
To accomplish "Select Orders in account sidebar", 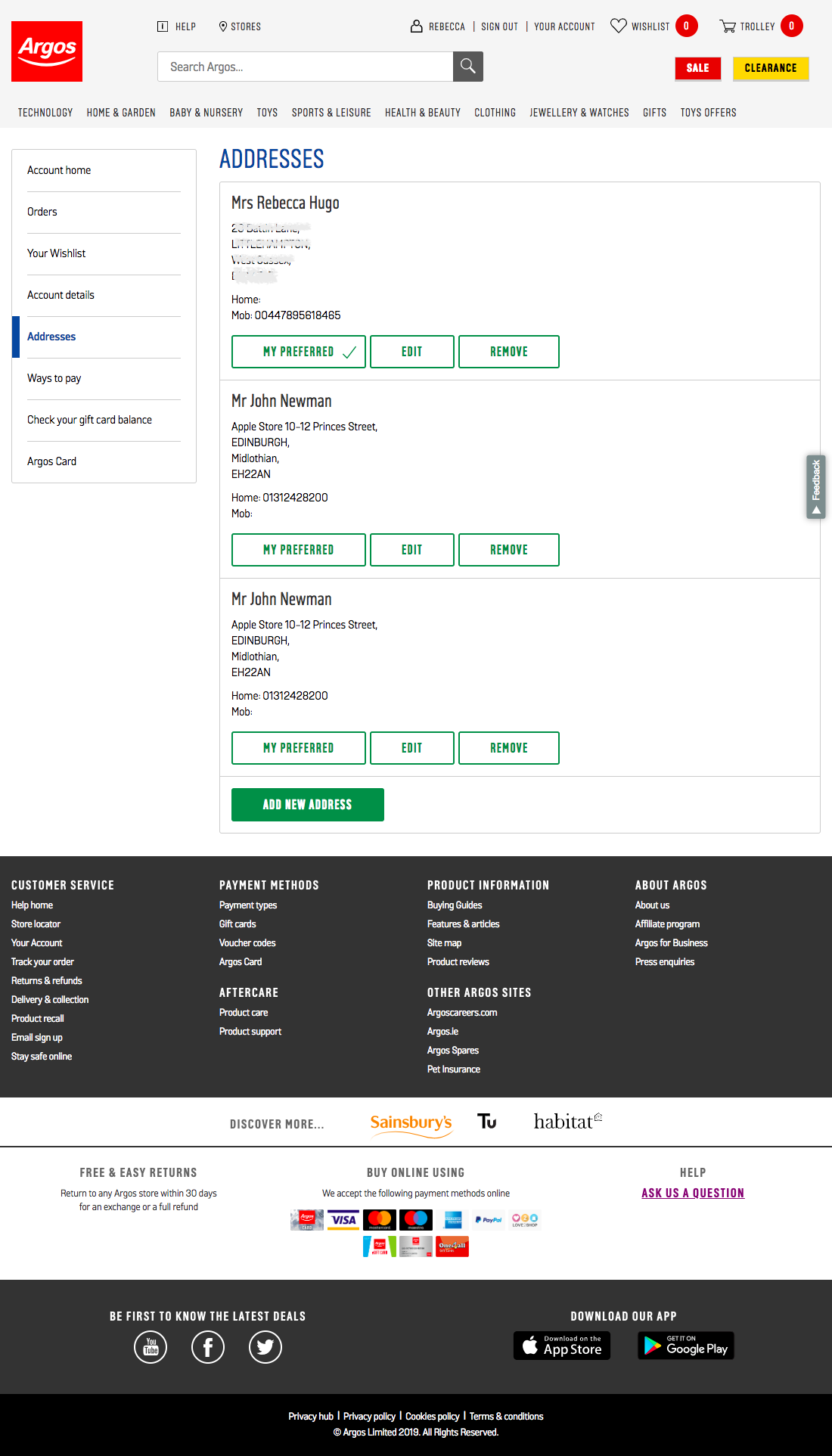I will (x=42, y=212).
